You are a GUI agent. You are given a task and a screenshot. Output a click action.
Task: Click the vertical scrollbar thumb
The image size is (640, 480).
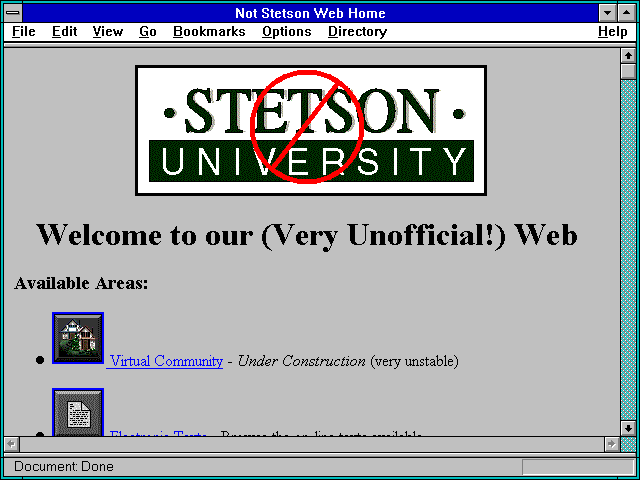pyautogui.click(x=628, y=71)
